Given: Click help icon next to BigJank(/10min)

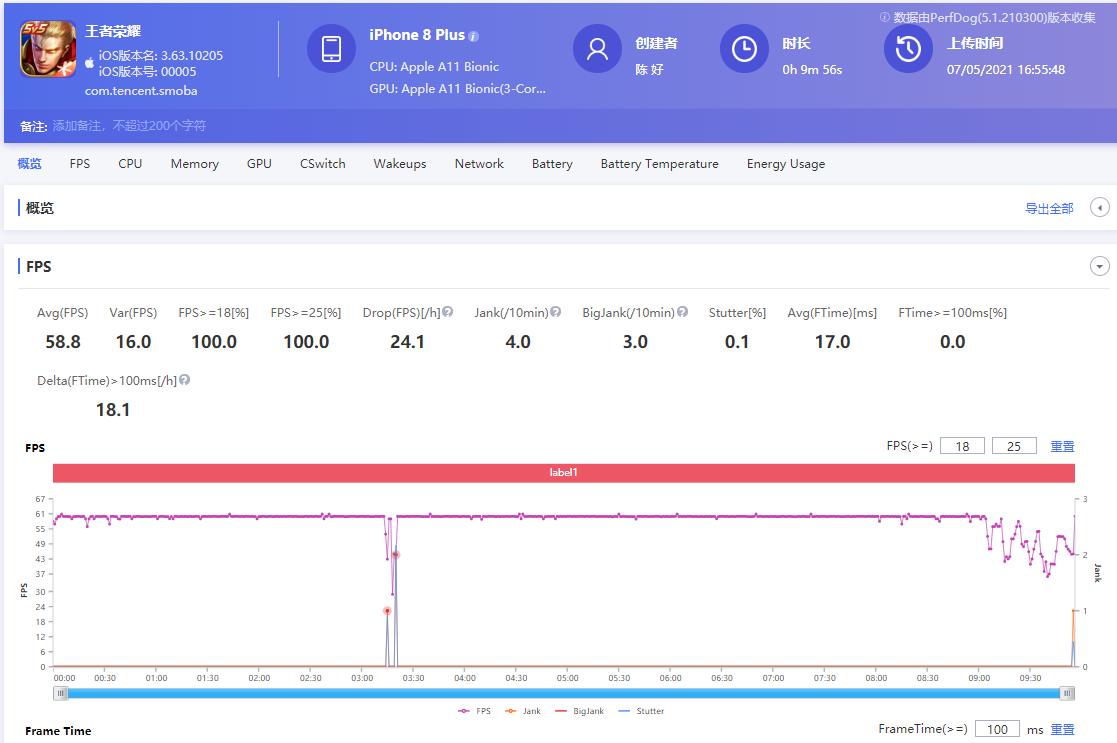Looking at the screenshot, I should point(682,312).
